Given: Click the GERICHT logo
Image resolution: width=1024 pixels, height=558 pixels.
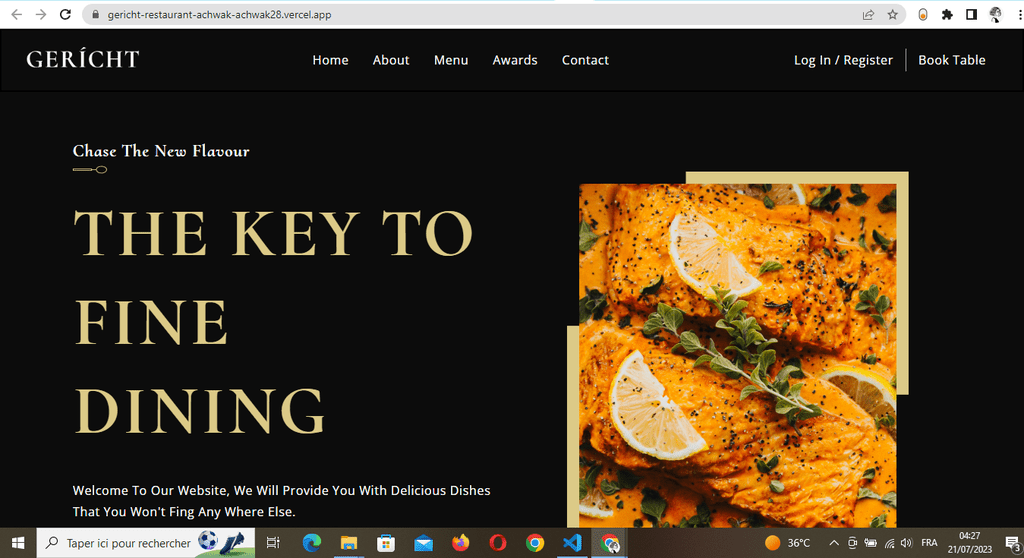Looking at the screenshot, I should tap(83, 59).
